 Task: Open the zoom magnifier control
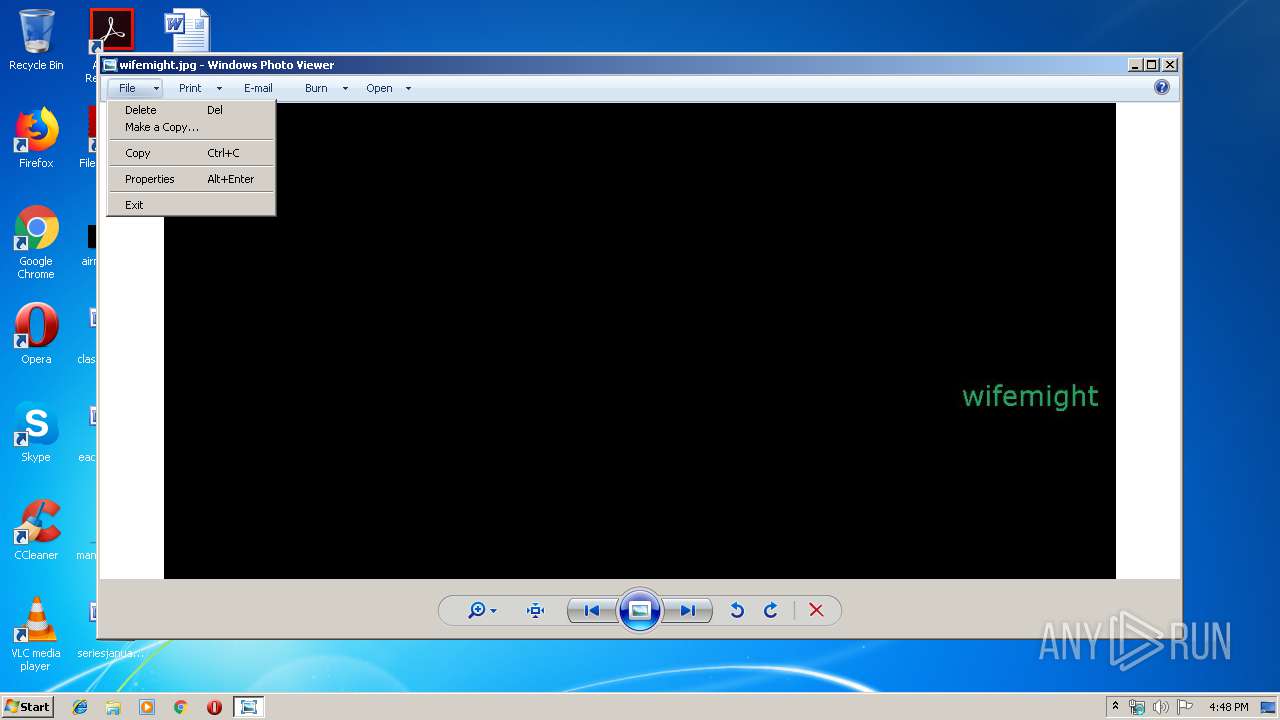477,610
